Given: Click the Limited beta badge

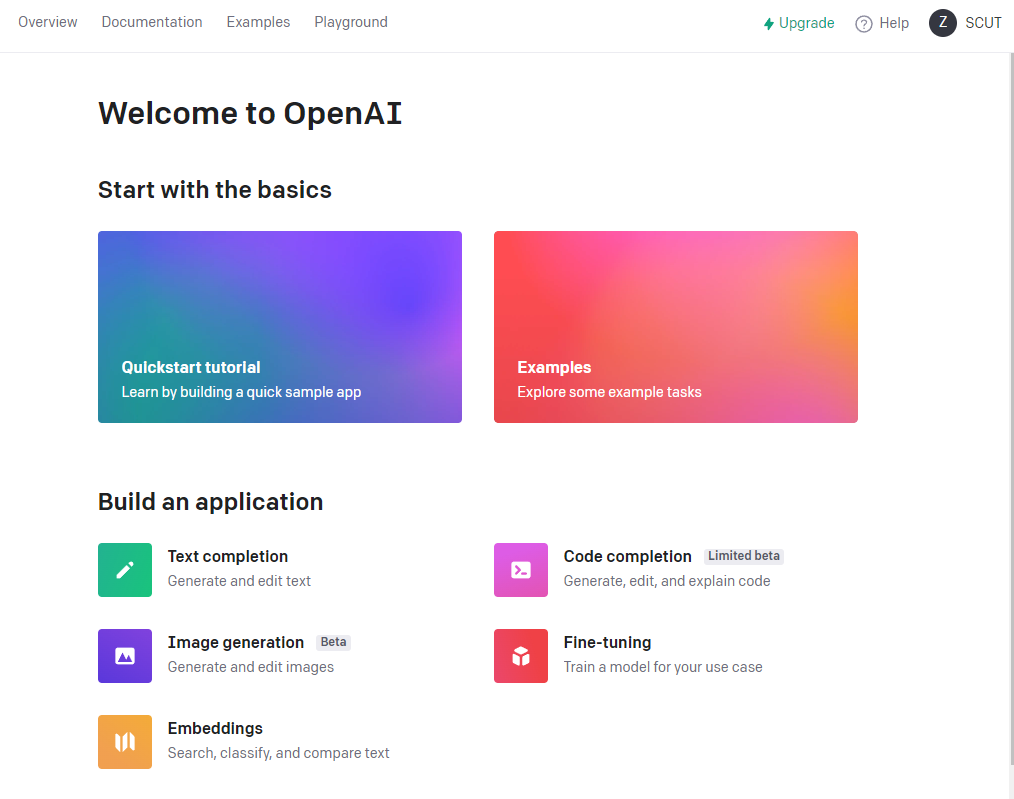Looking at the screenshot, I should pos(744,556).
